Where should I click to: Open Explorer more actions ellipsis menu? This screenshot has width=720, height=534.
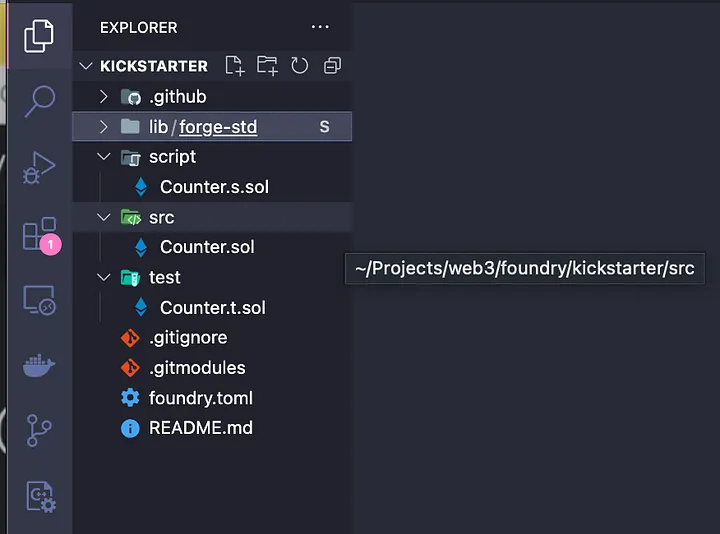point(320,27)
